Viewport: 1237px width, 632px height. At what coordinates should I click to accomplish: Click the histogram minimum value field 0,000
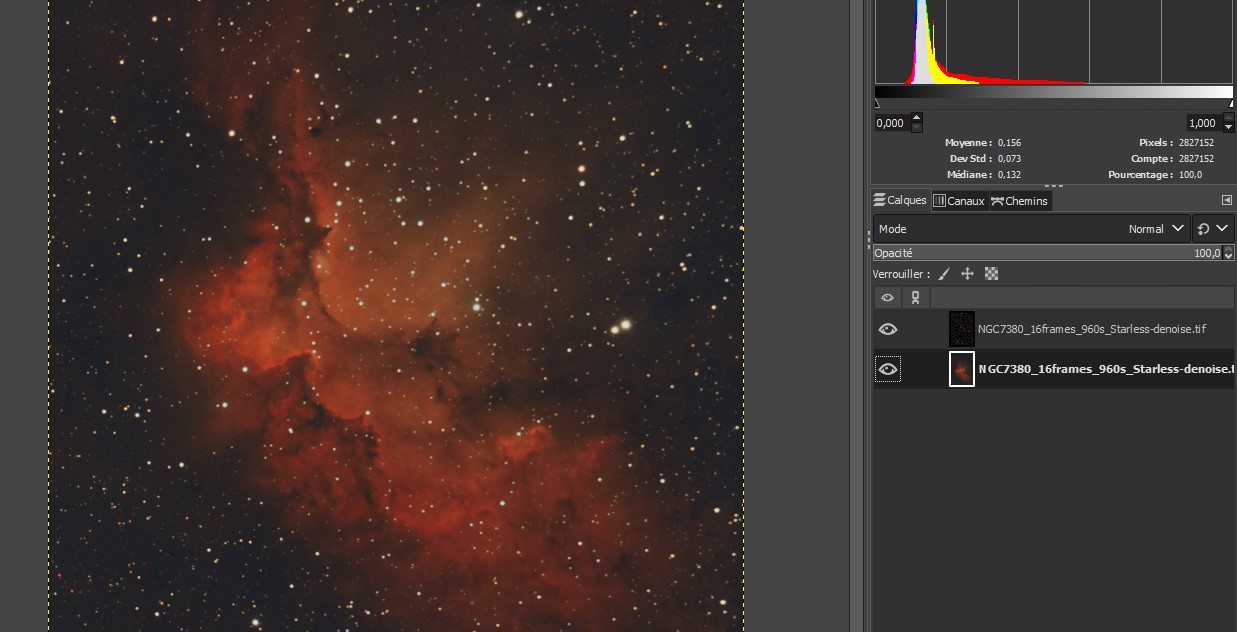(x=890, y=123)
